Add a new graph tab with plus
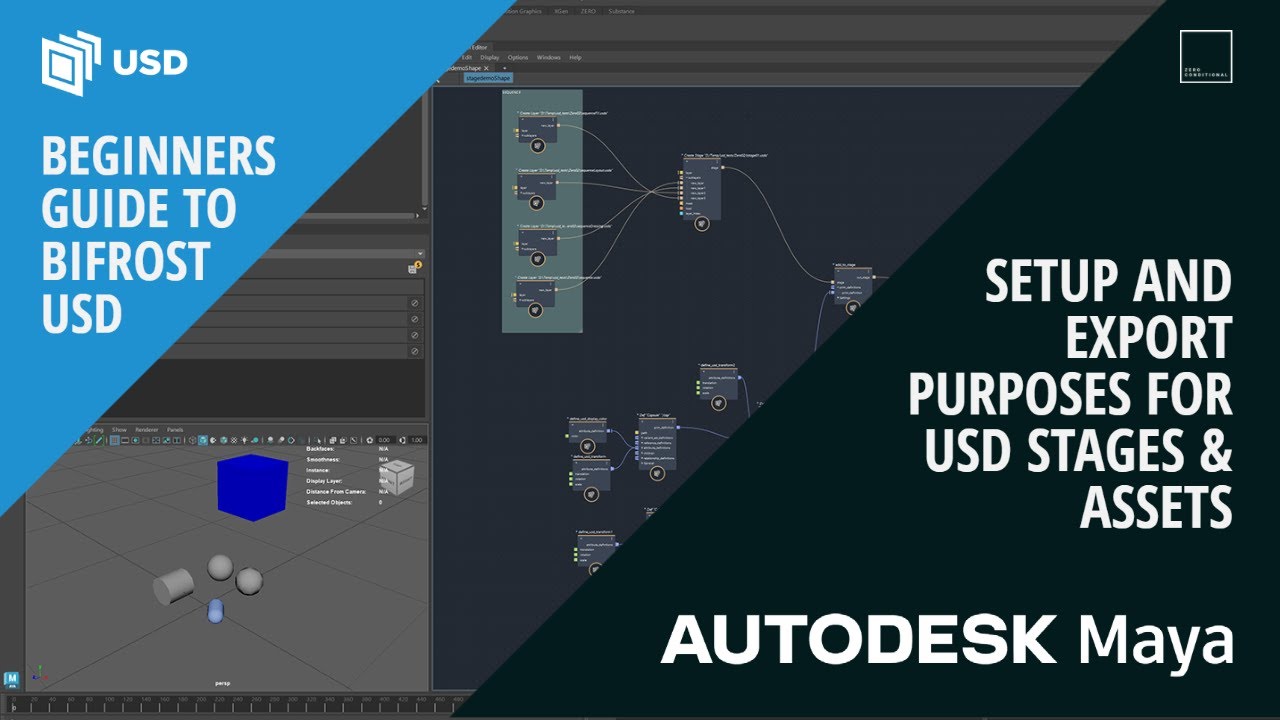This screenshot has width=1280, height=720. pos(504,68)
